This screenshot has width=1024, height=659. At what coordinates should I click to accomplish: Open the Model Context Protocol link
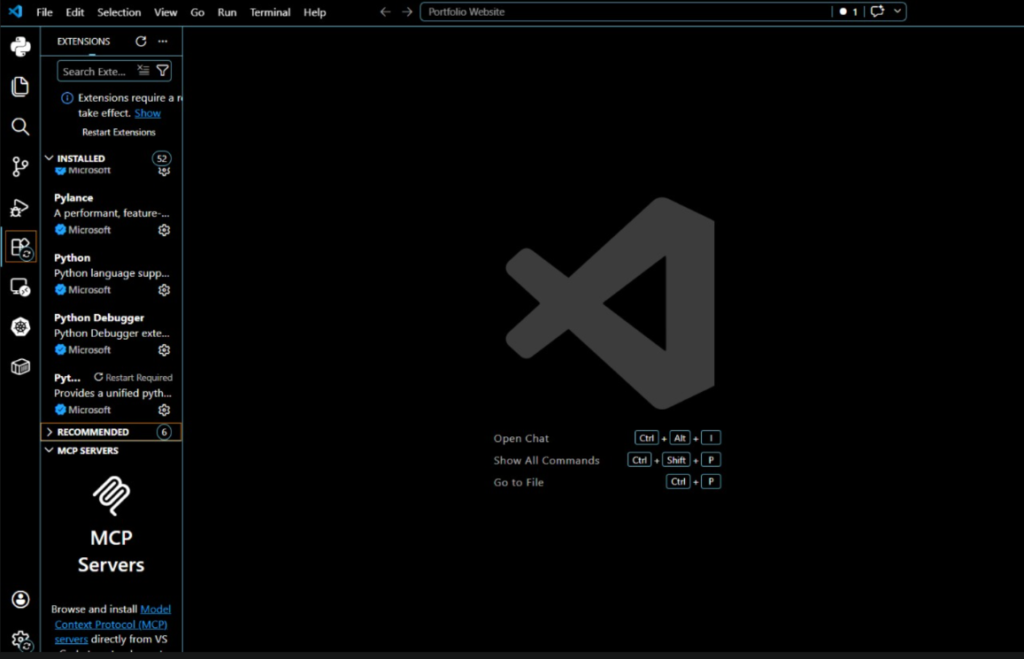112,624
